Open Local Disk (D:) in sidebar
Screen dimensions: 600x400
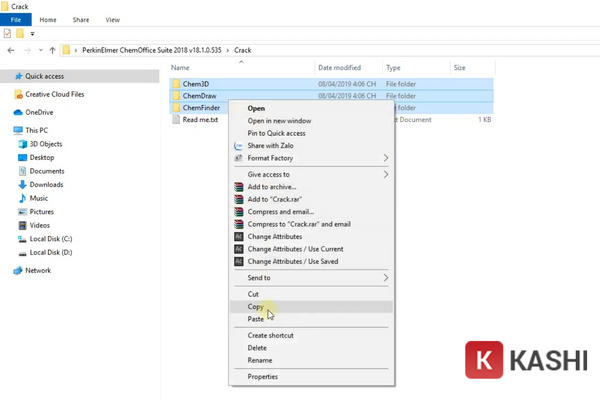(x=51, y=252)
